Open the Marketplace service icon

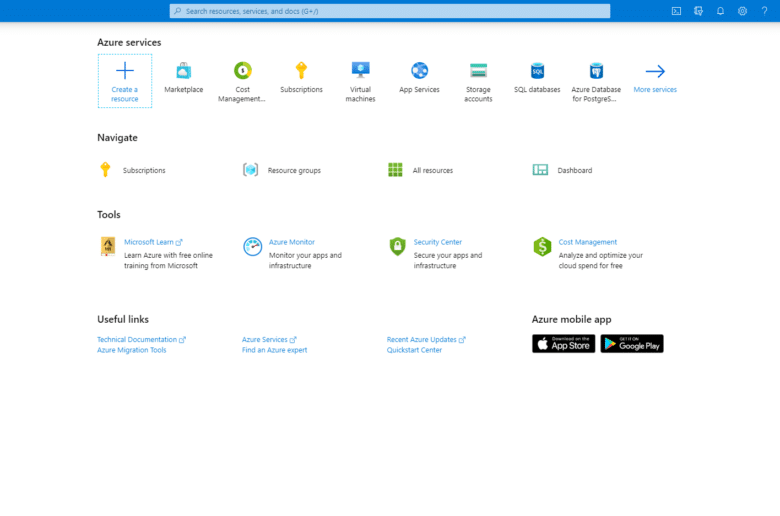coord(184,71)
